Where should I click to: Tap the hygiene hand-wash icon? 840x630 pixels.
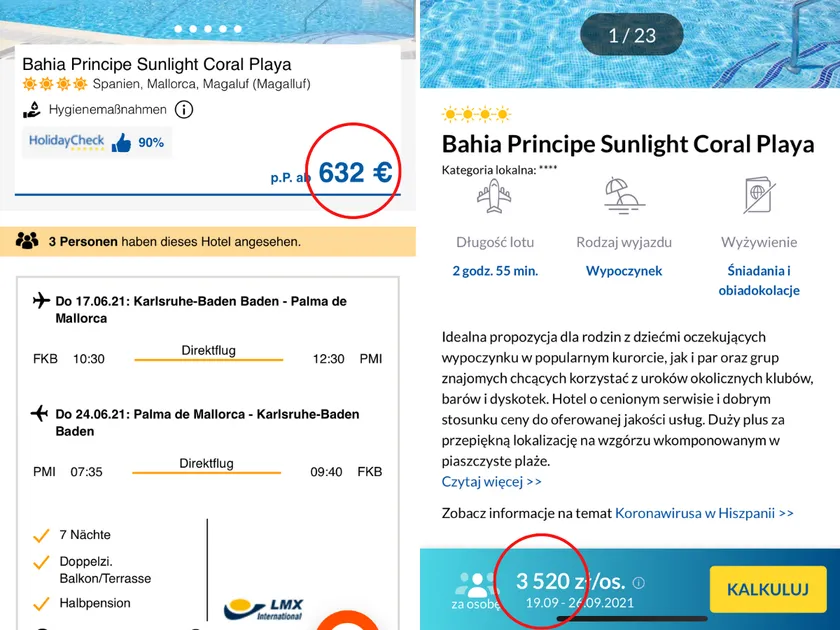click(x=32, y=109)
